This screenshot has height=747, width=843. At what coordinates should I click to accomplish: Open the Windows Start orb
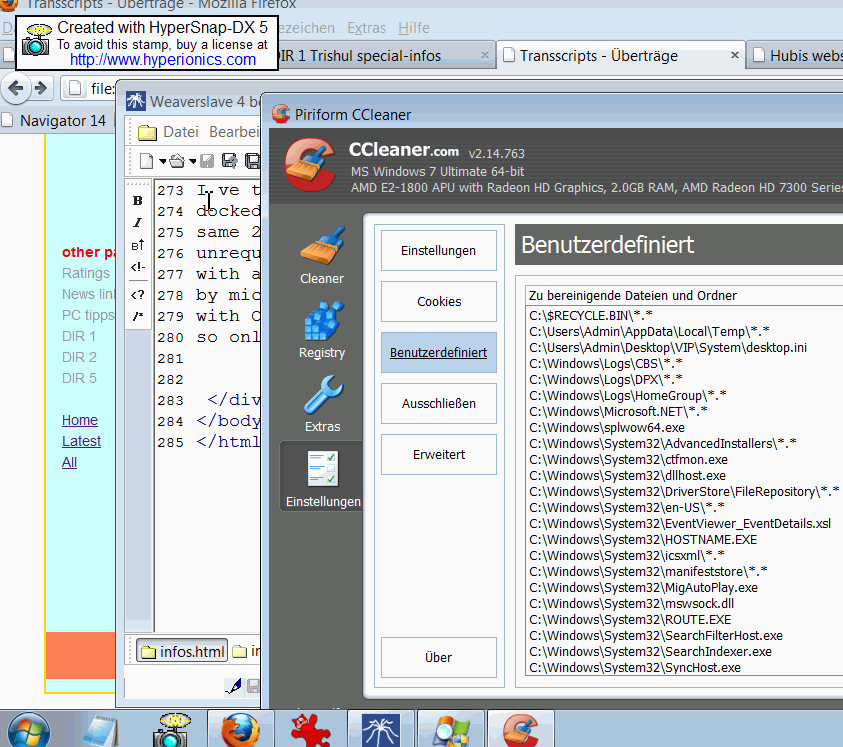tap(29, 731)
